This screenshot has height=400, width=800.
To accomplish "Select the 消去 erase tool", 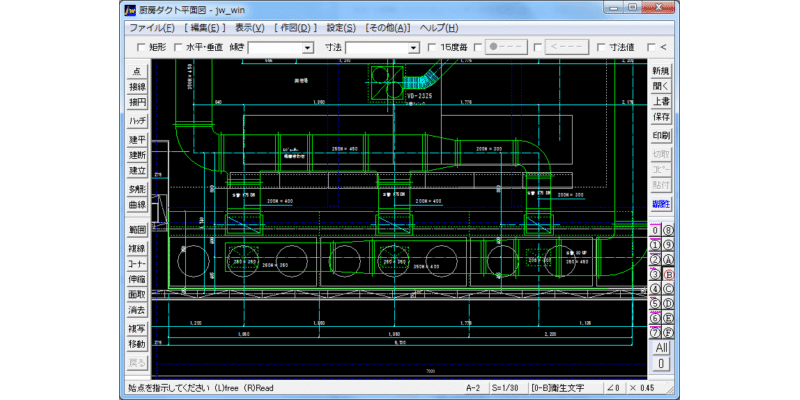I will coord(137,310).
